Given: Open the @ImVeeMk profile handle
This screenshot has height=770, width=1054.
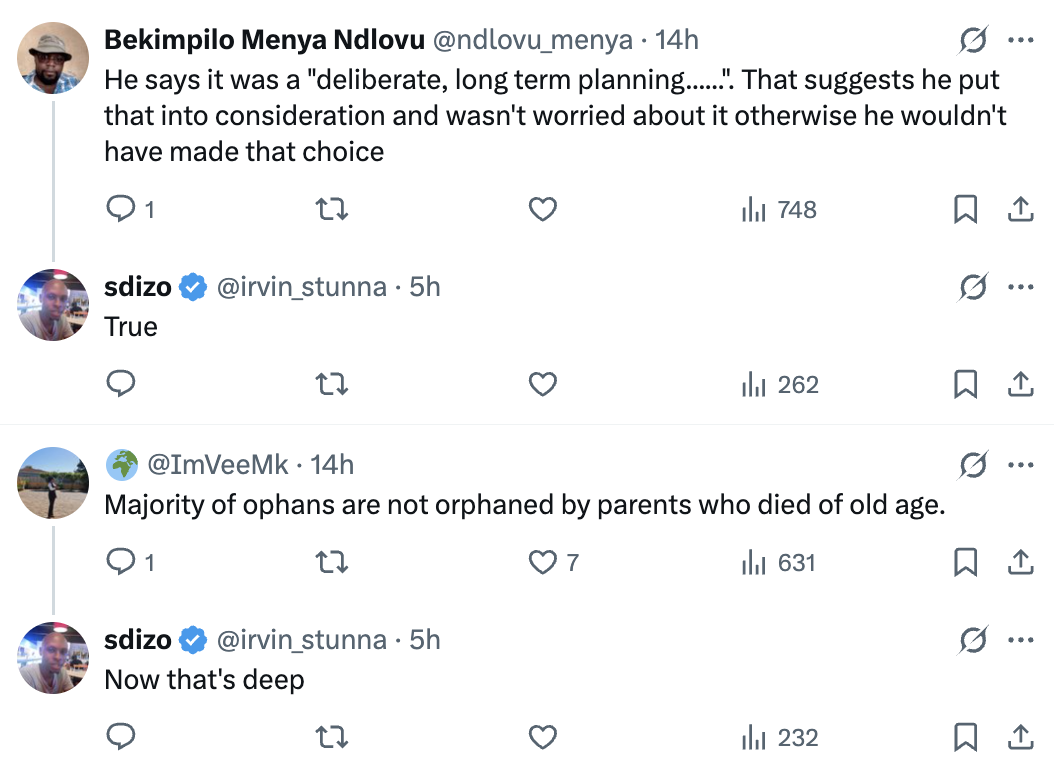Looking at the screenshot, I should 218,465.
